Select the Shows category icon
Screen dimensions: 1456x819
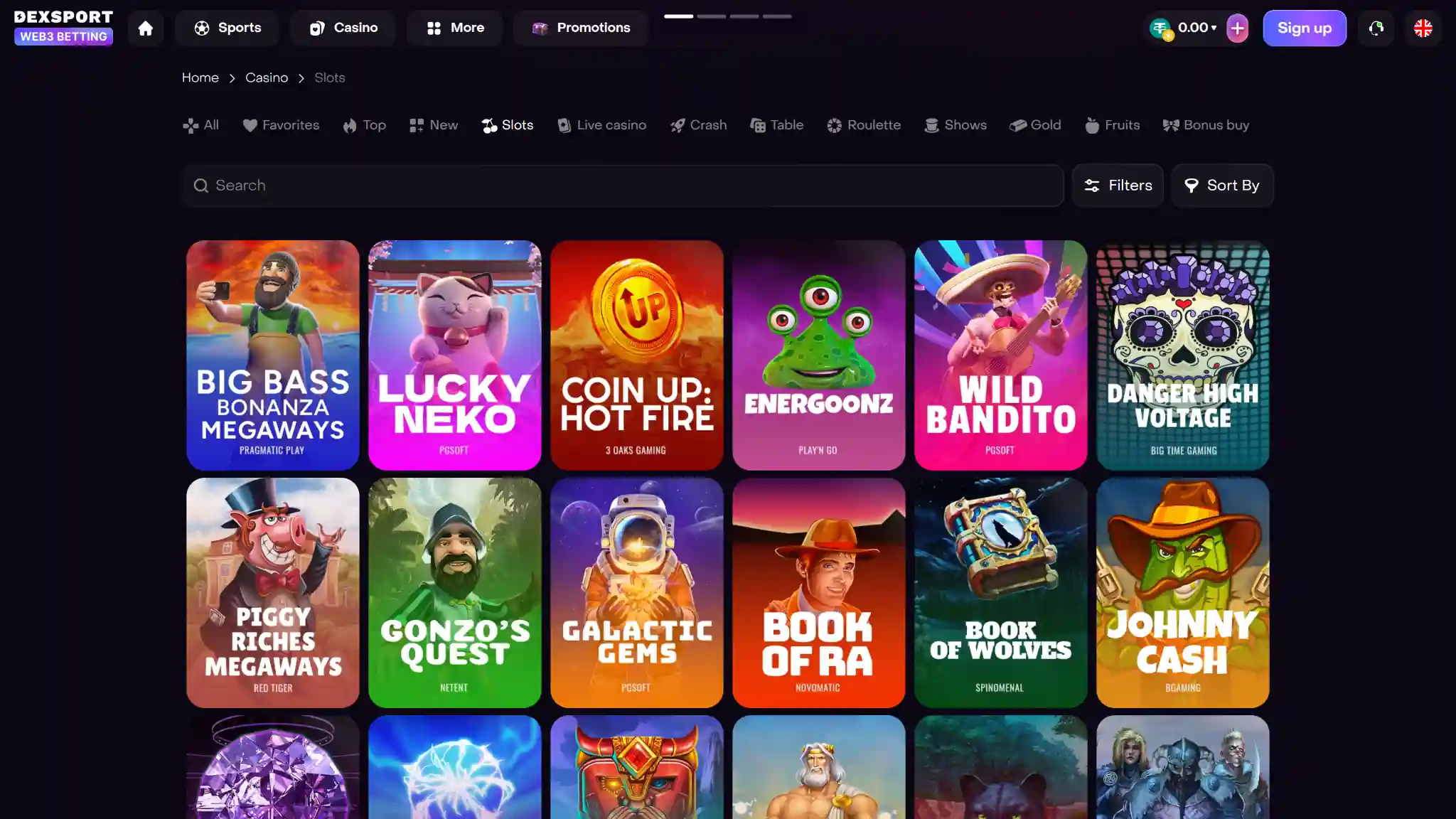point(931,126)
